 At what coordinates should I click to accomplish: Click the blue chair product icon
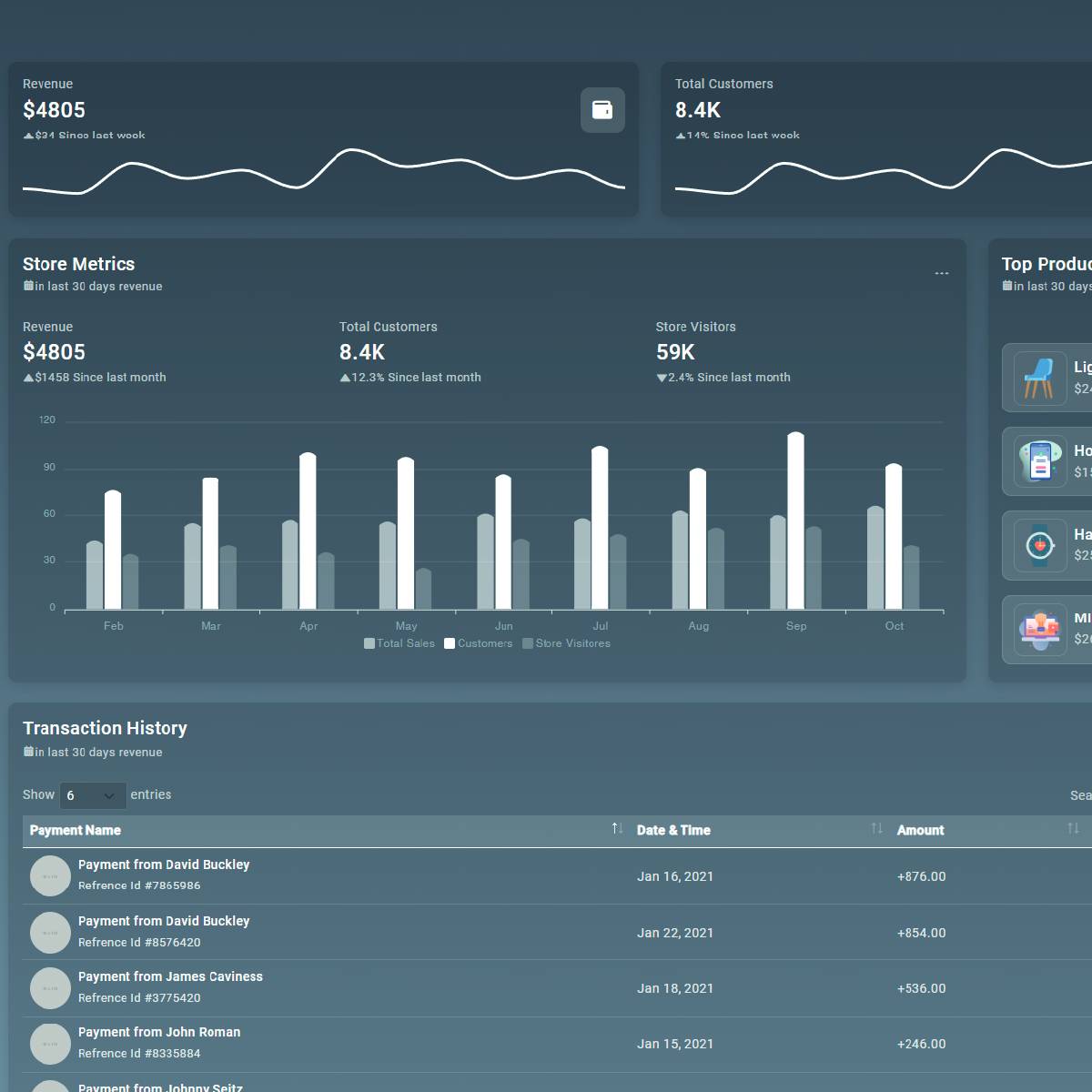coord(1039,378)
